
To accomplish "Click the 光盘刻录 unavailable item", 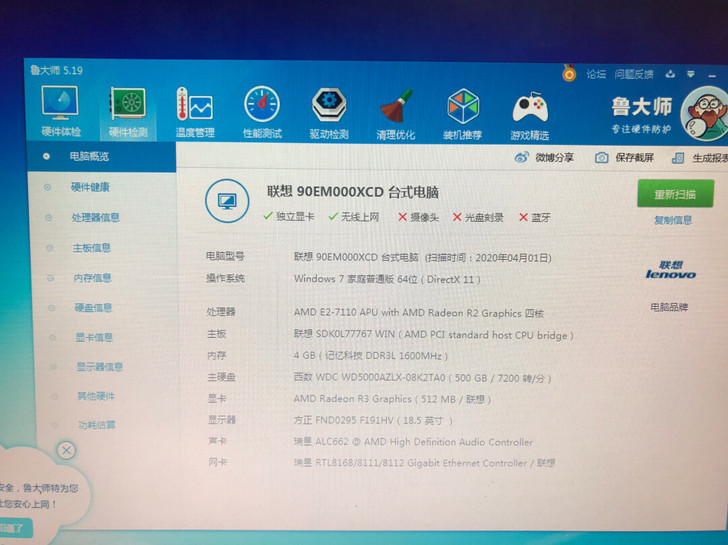I will 478,217.
